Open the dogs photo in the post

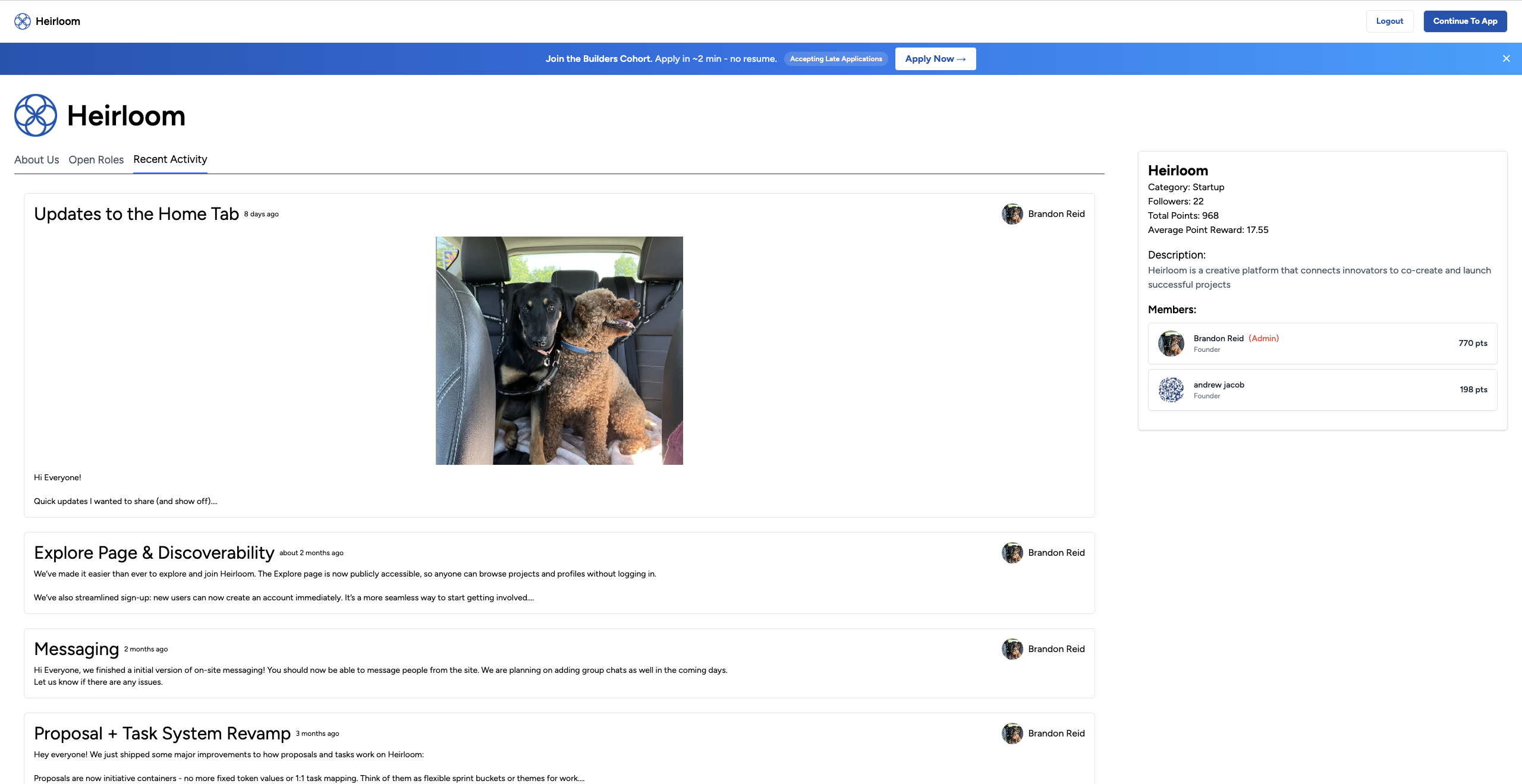pos(559,351)
